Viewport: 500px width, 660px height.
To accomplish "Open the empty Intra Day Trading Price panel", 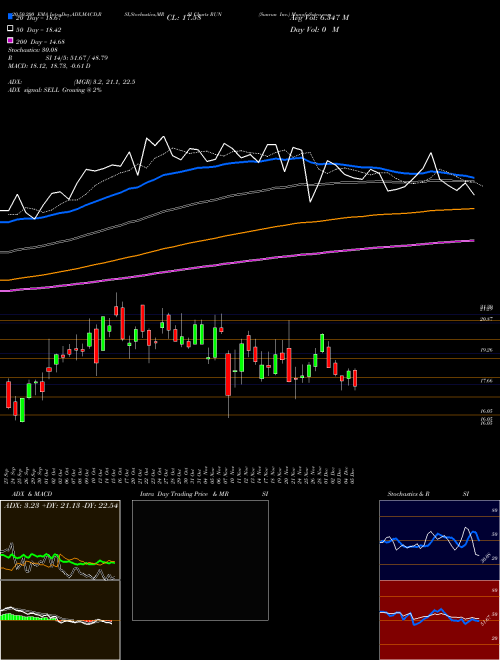I will (x=200, y=560).
